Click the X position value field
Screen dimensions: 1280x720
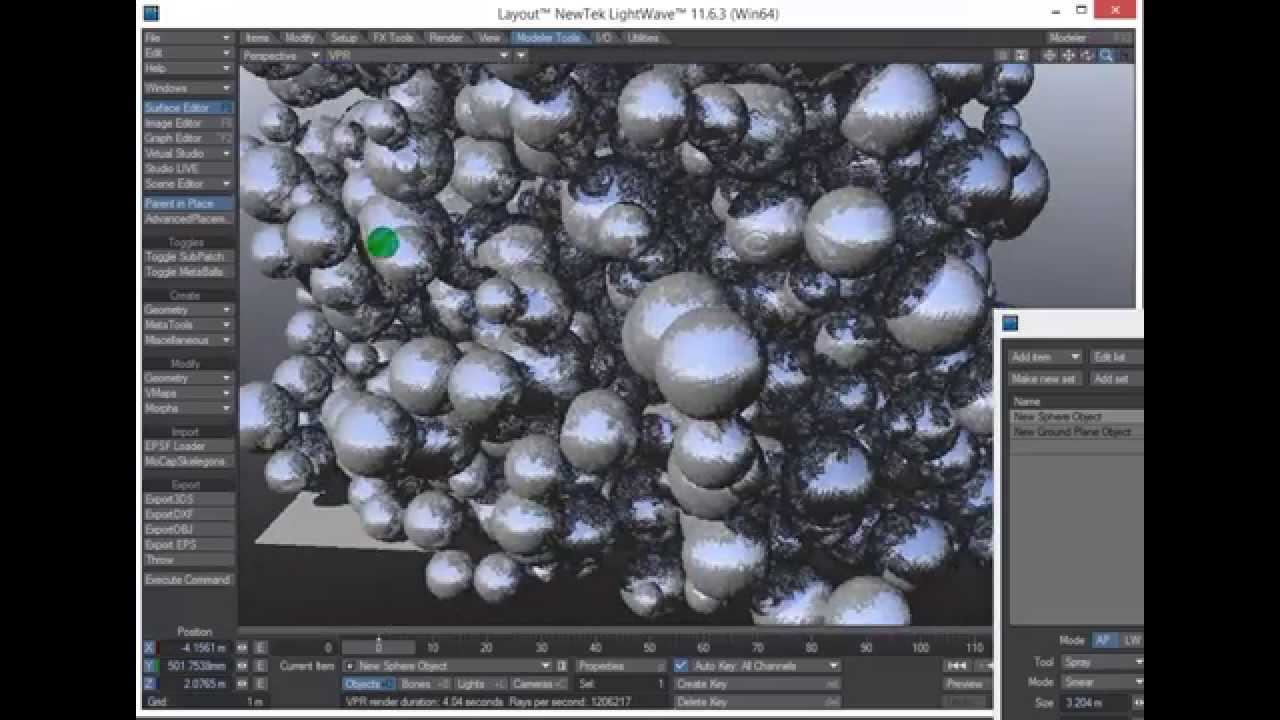point(195,648)
